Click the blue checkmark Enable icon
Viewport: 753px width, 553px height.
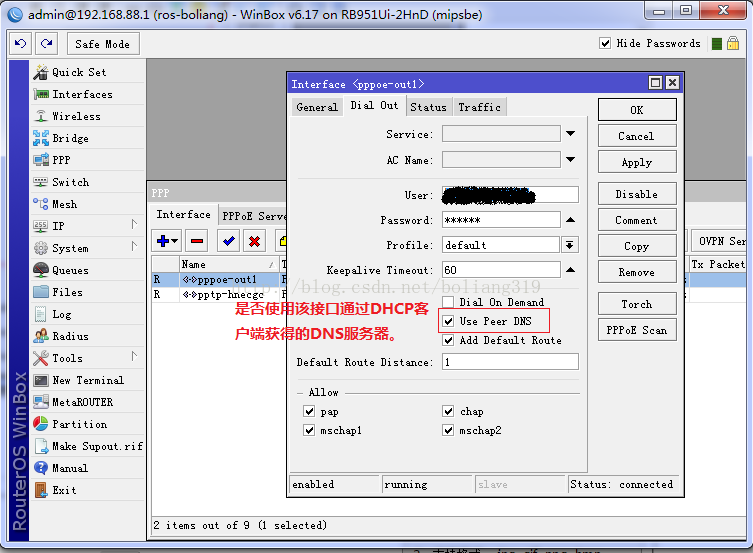[x=229, y=240]
